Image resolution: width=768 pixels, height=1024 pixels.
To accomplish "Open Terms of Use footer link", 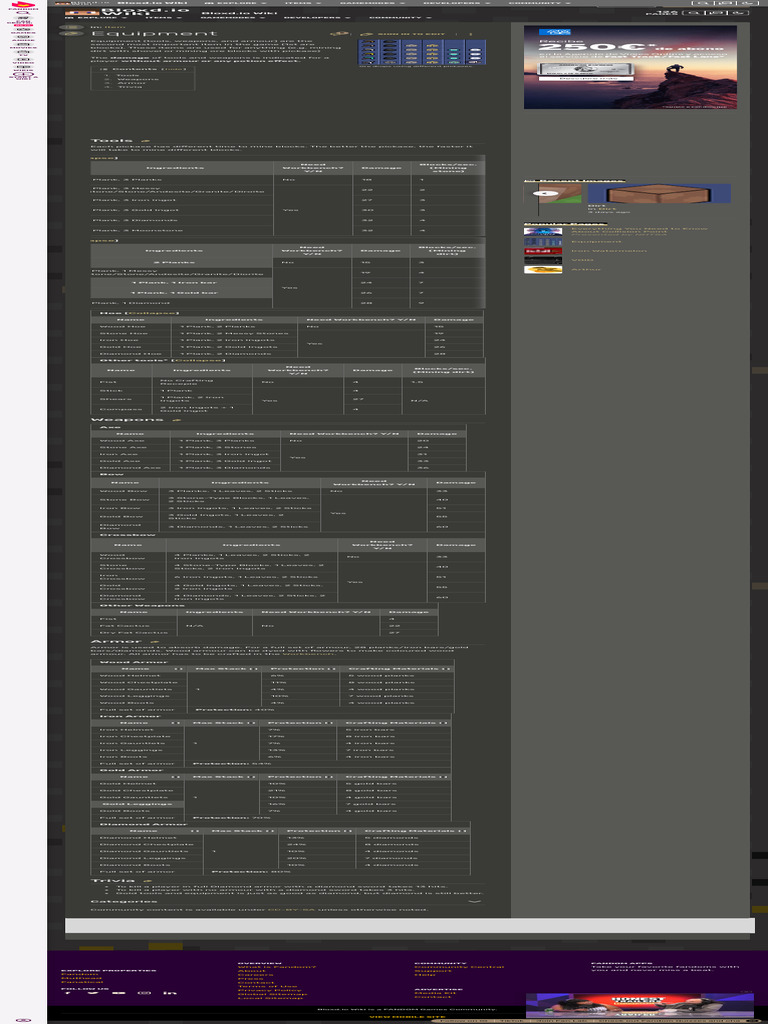I will 267,987.
